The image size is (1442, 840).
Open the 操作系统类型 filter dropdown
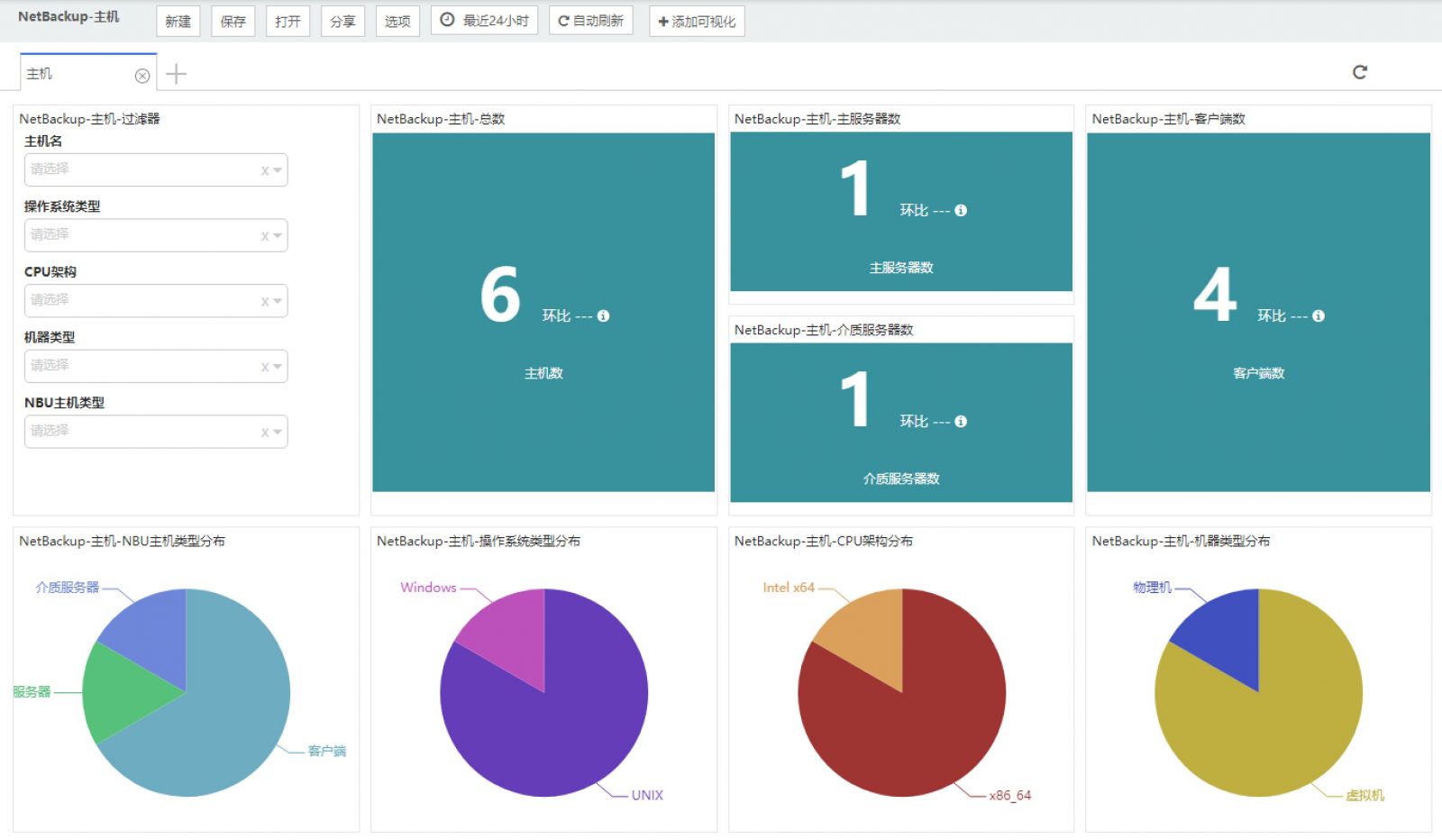tap(156, 235)
